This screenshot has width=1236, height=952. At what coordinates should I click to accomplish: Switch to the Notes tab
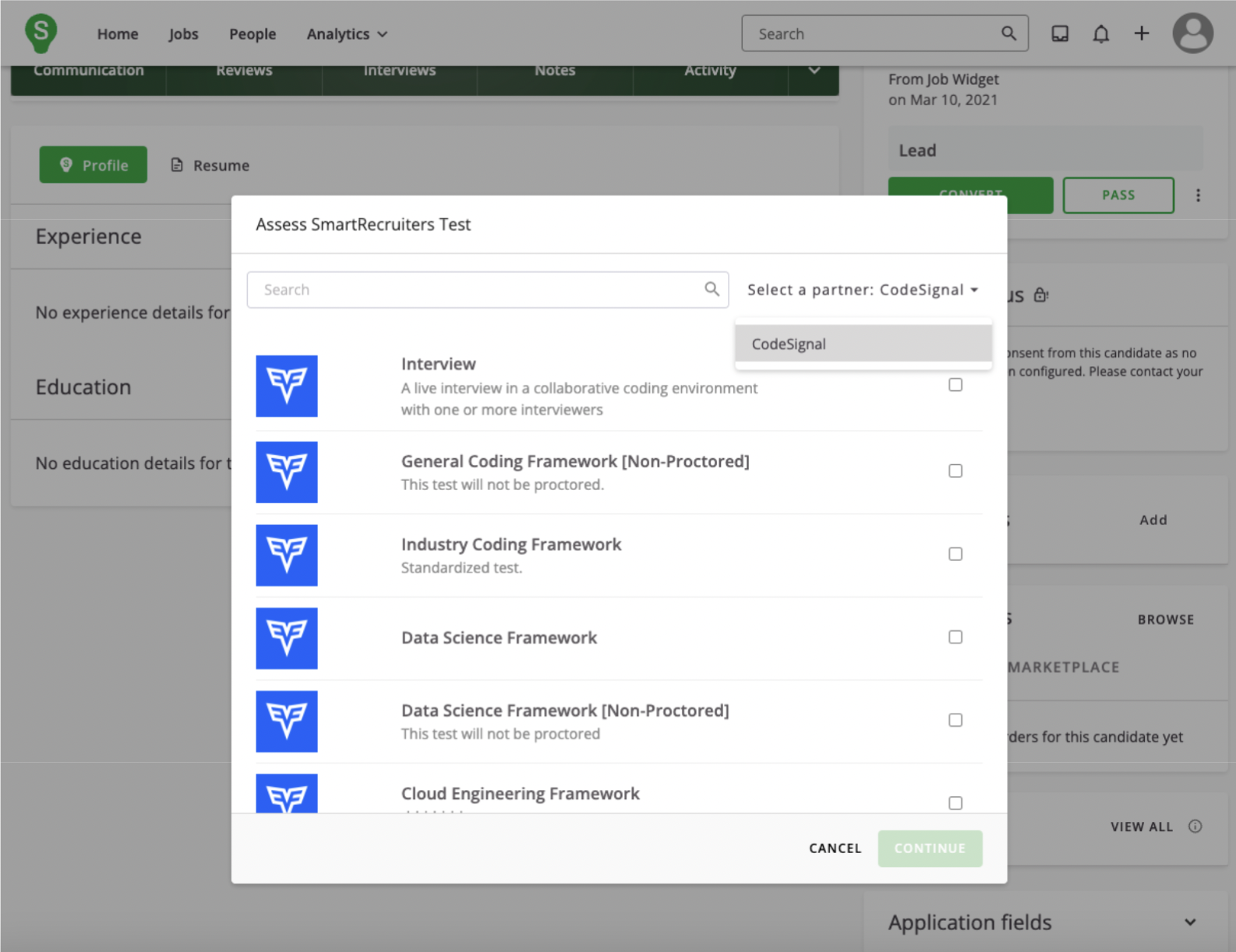(555, 71)
